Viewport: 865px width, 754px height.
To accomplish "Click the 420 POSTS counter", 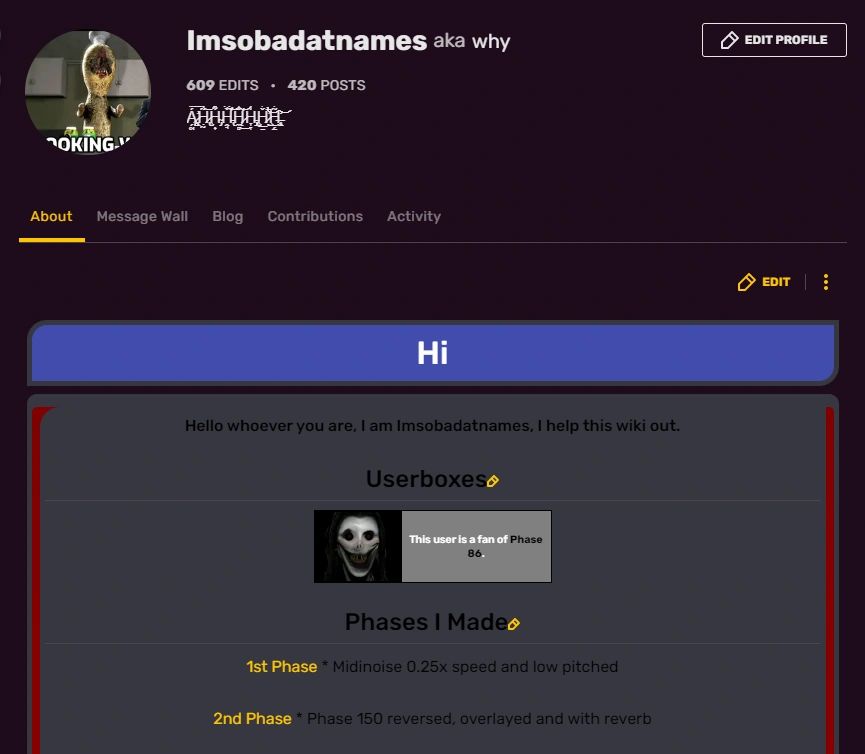I will [x=326, y=85].
